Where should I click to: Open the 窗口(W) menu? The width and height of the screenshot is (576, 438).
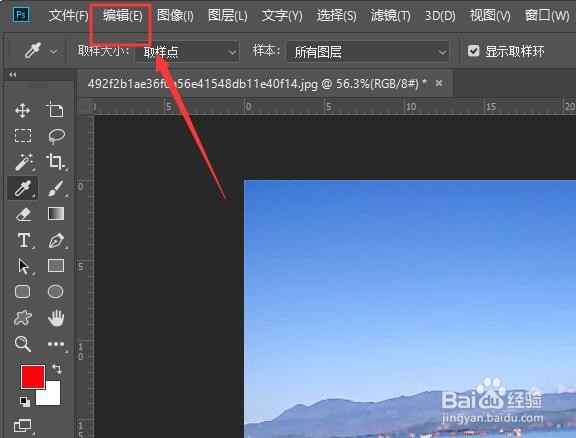547,16
